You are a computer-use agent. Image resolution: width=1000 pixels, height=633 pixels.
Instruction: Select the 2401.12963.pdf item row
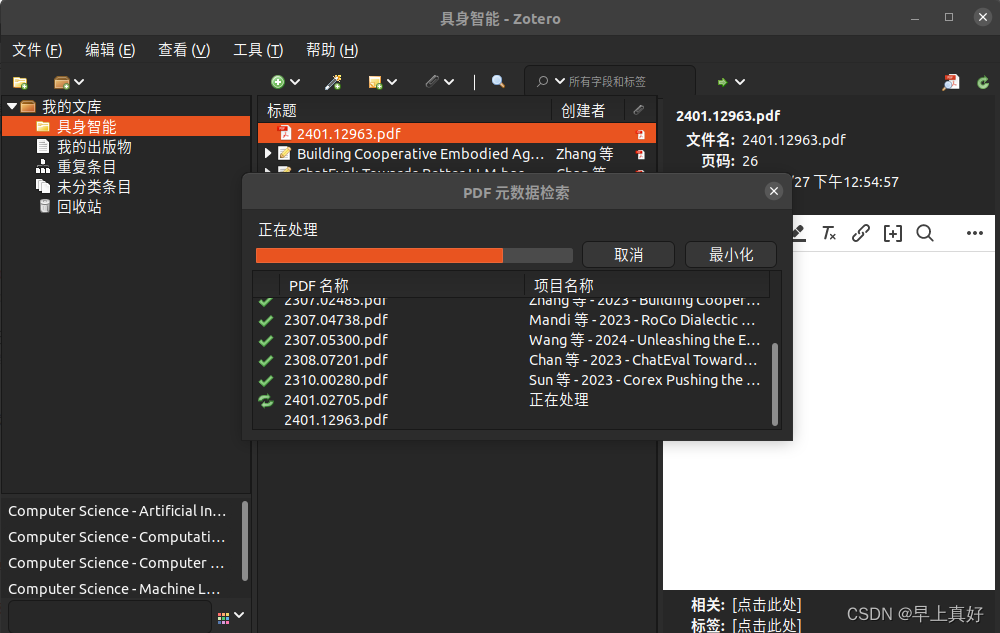tap(457, 133)
